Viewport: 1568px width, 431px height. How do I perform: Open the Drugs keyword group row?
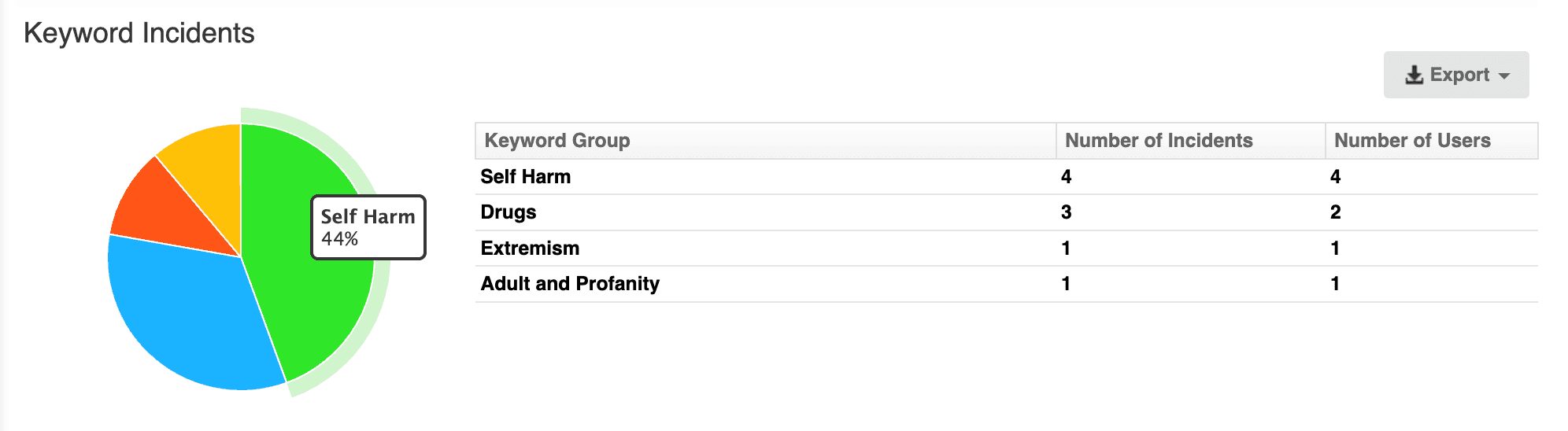(x=1007, y=212)
